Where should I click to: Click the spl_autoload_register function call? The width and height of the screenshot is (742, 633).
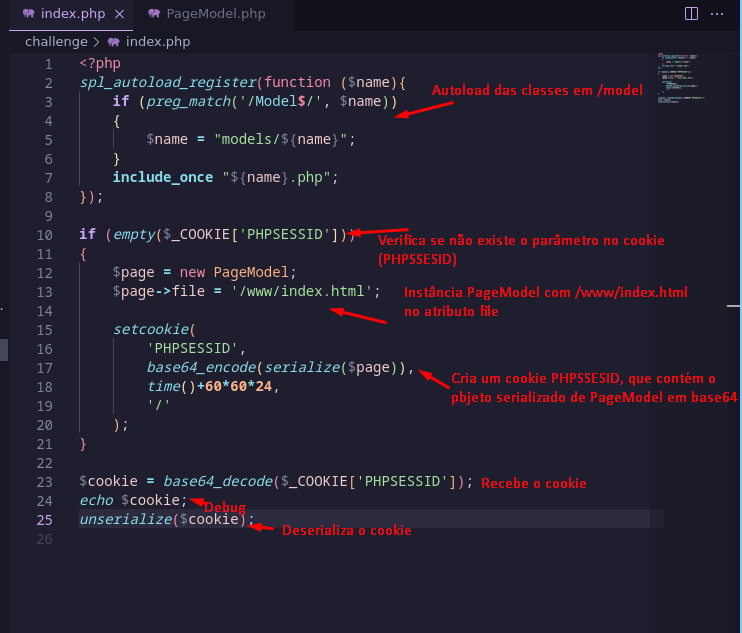[x=167, y=82]
